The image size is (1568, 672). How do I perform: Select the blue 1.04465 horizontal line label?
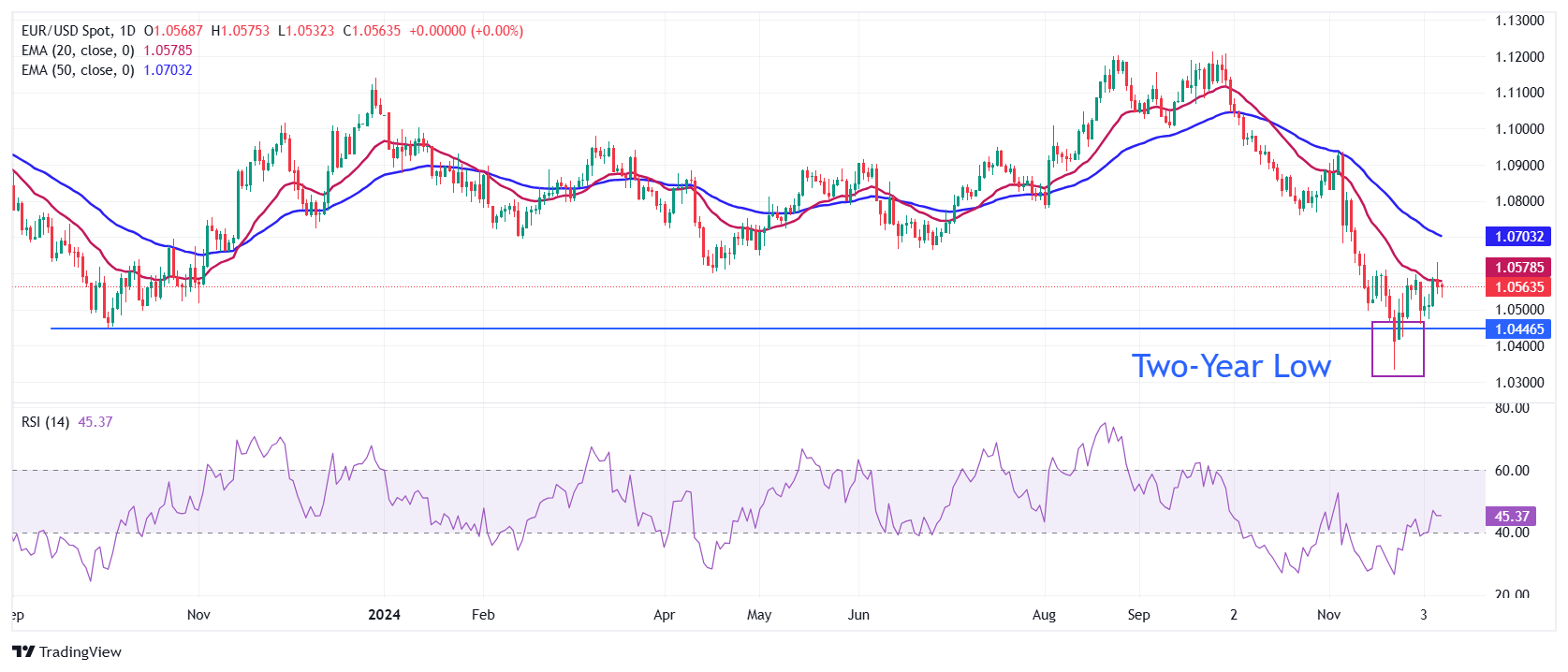1517,329
